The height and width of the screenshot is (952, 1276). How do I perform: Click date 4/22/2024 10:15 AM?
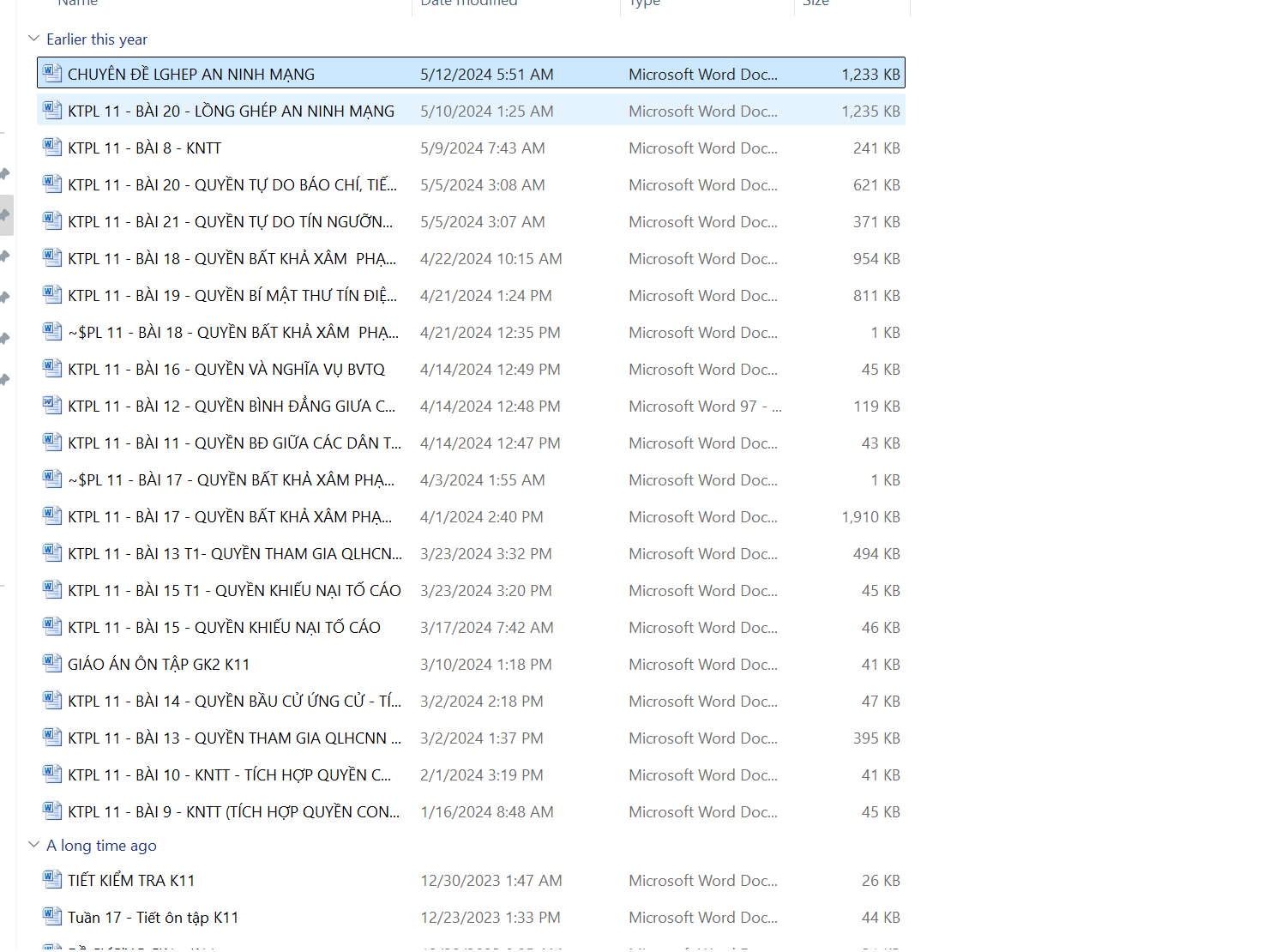coord(491,259)
